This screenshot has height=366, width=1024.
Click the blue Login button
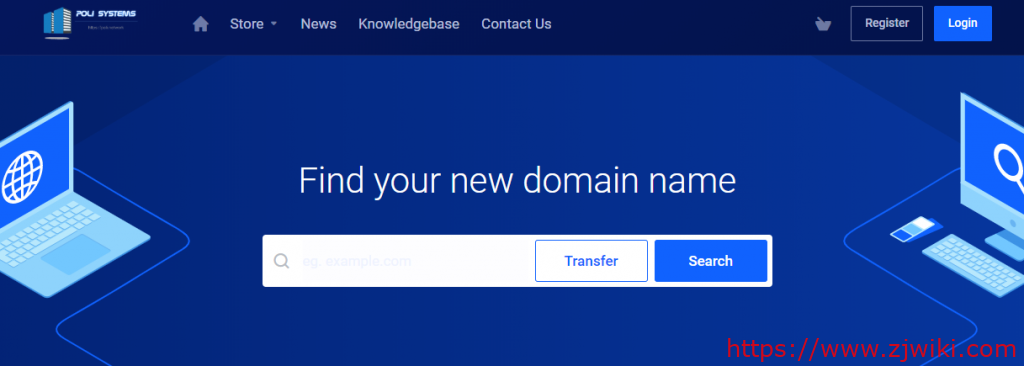pos(963,24)
